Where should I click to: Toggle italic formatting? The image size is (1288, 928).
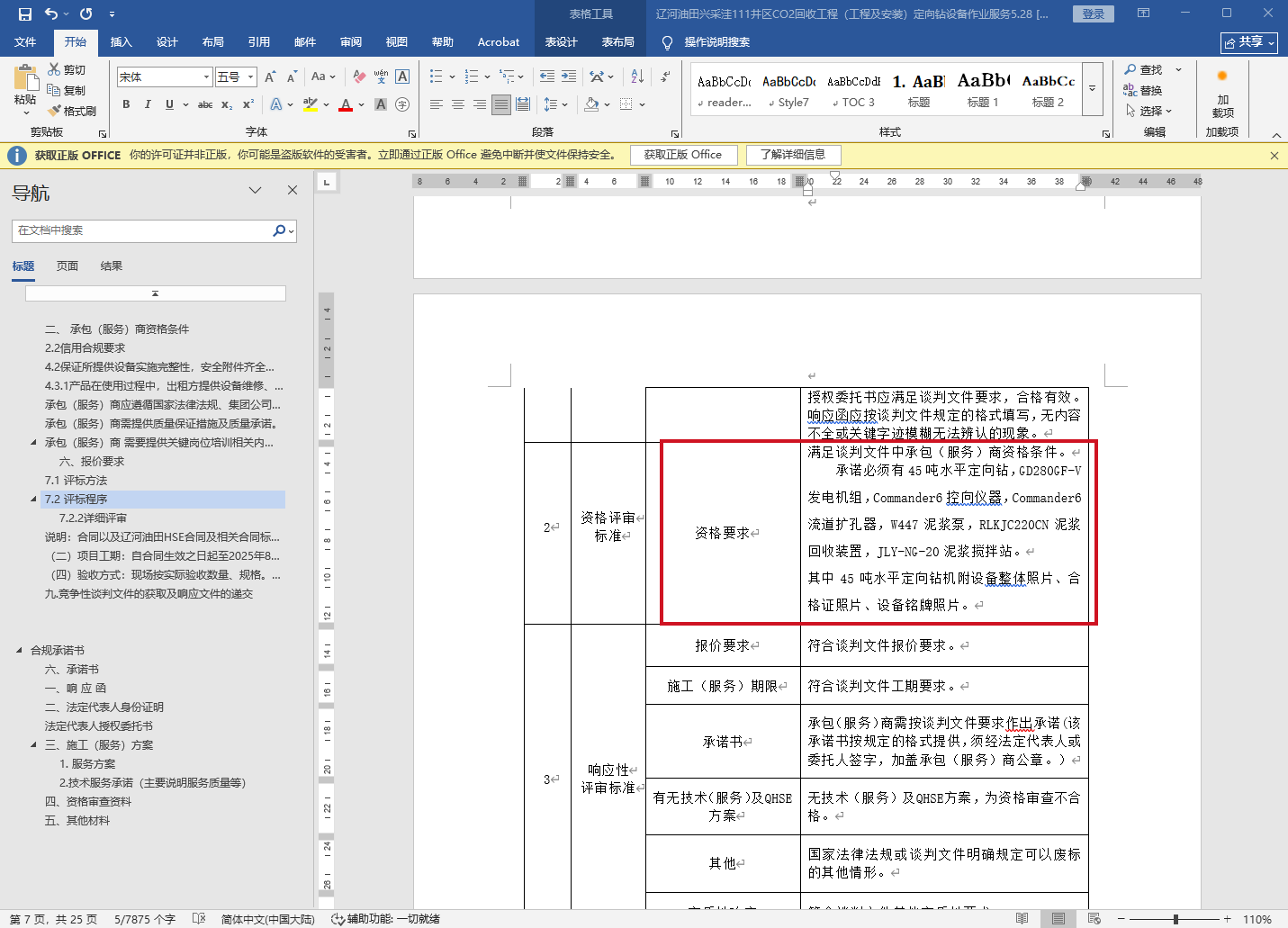[148, 104]
